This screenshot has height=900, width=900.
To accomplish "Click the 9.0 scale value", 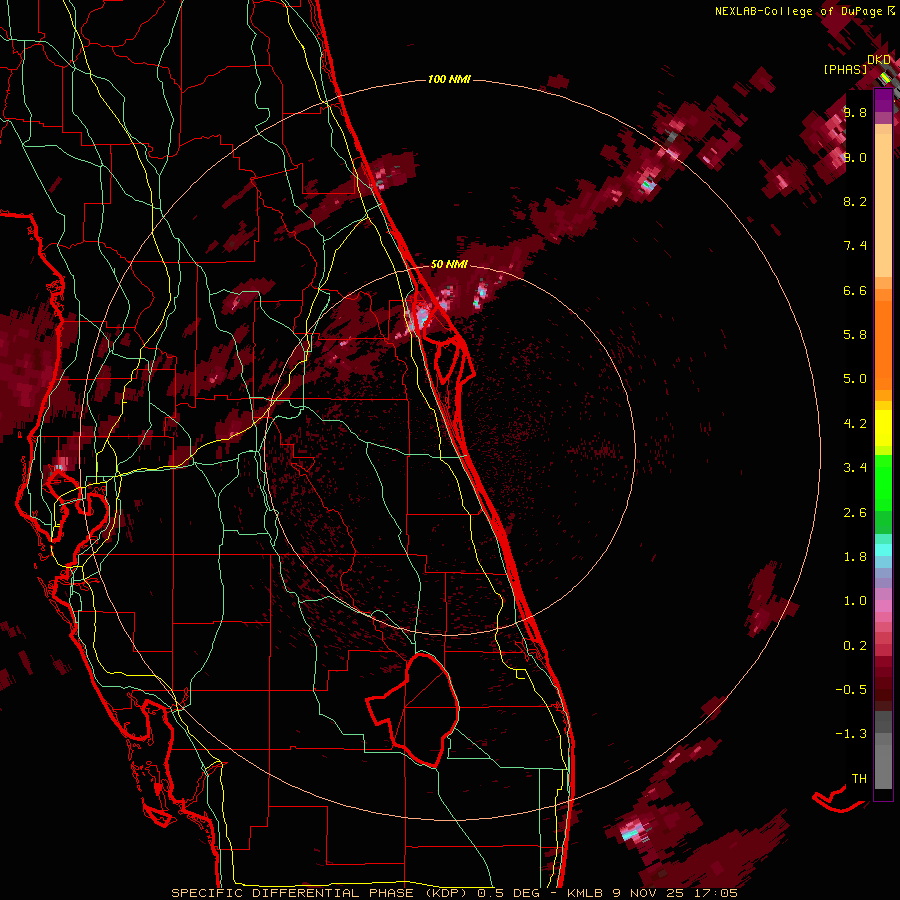I will pos(855,157).
